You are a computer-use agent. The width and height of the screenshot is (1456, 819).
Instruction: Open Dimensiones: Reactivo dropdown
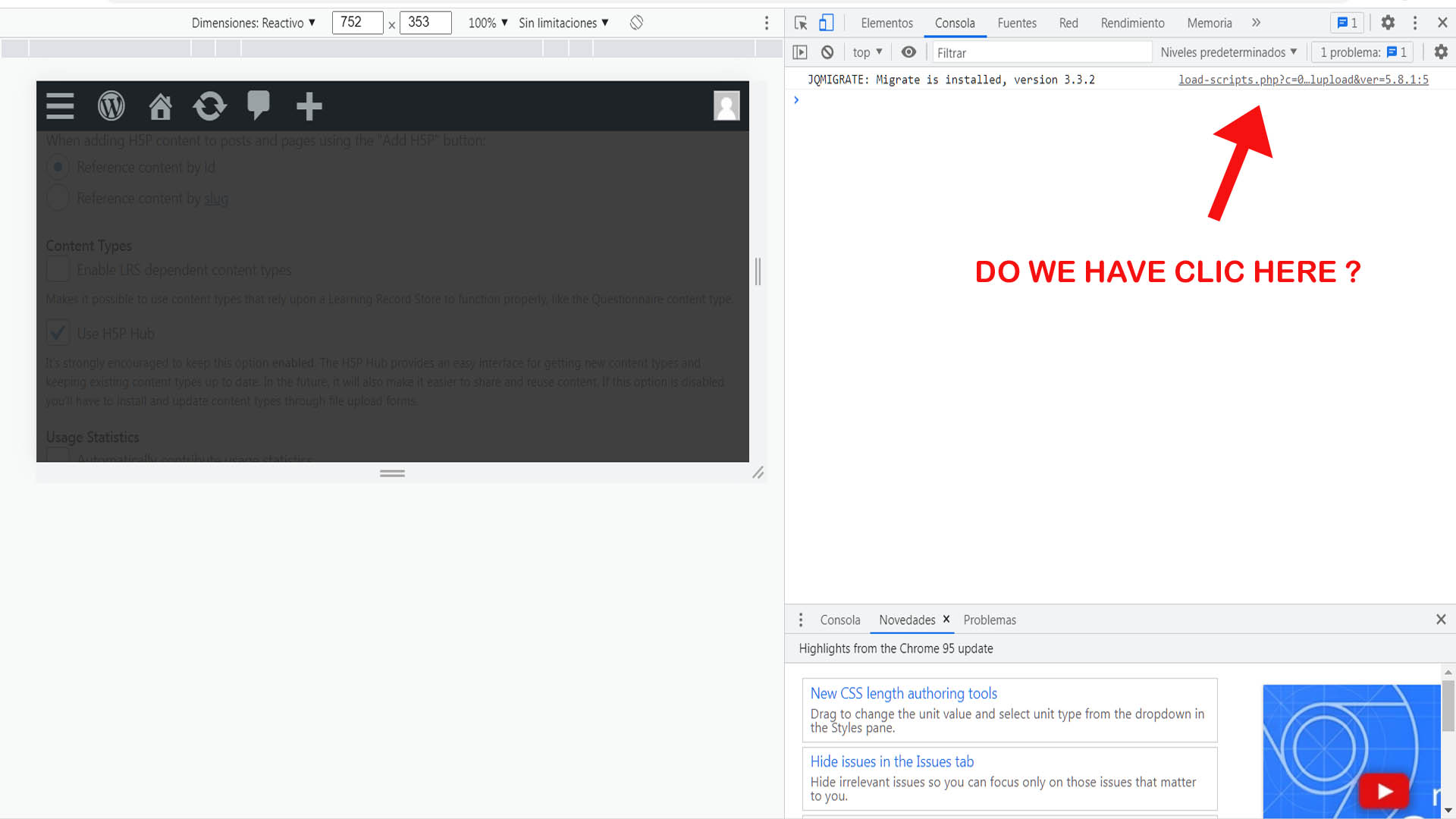pyautogui.click(x=253, y=23)
